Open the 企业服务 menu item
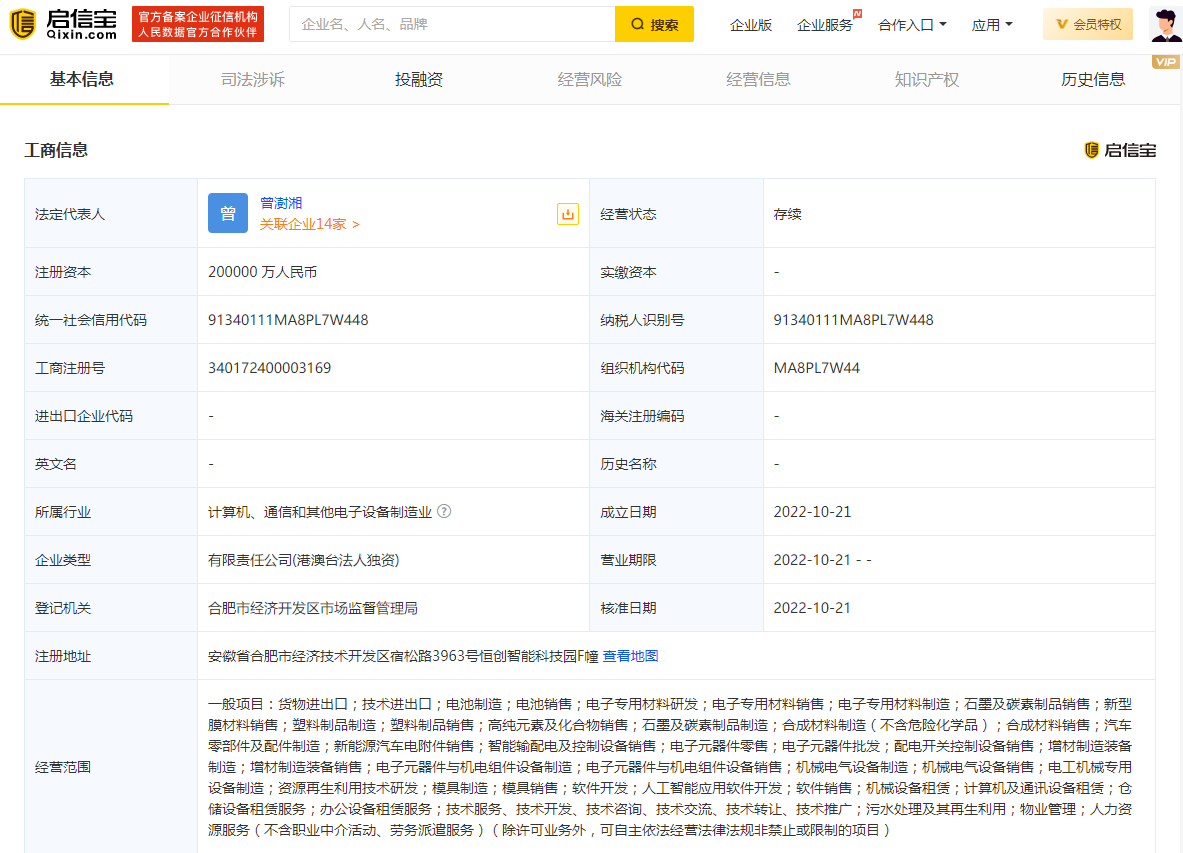This screenshot has height=853, width=1183. click(825, 25)
